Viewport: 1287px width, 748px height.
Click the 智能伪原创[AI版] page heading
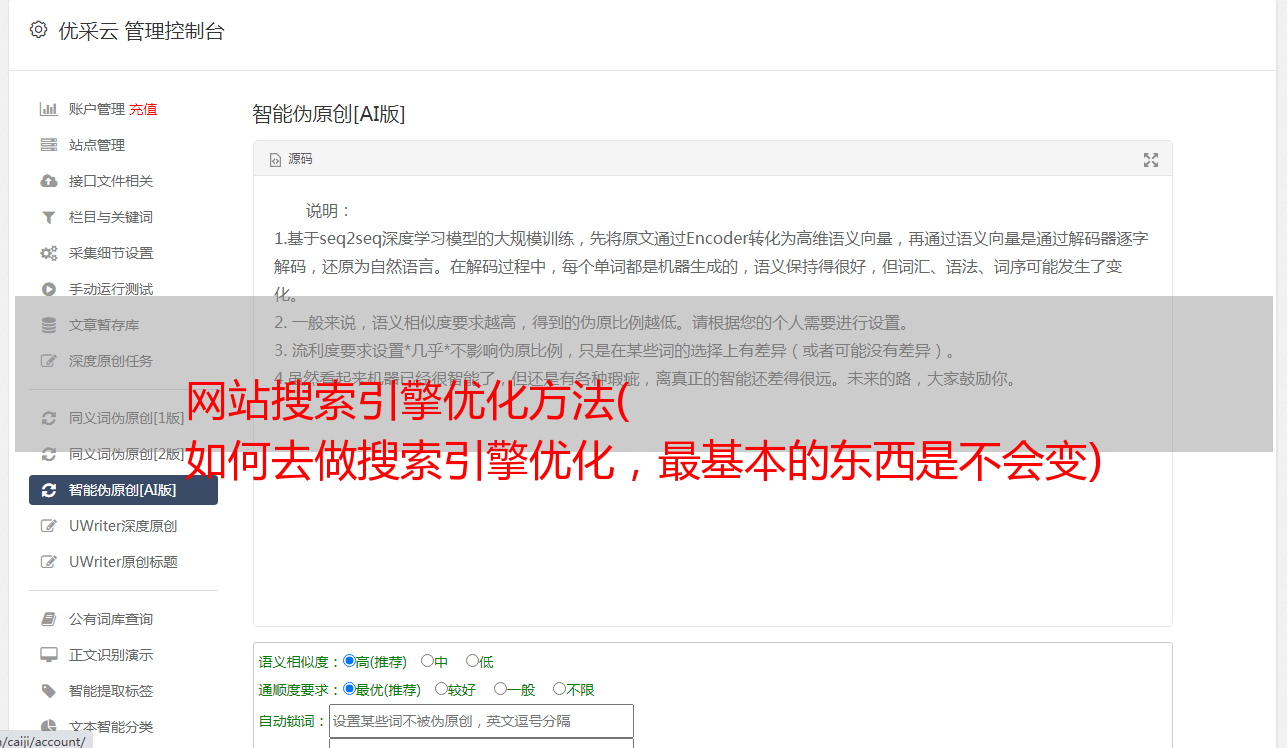point(328,114)
